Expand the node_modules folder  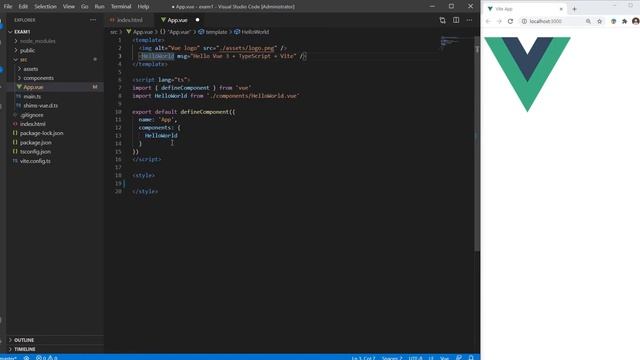pyautogui.click(x=55, y=41)
